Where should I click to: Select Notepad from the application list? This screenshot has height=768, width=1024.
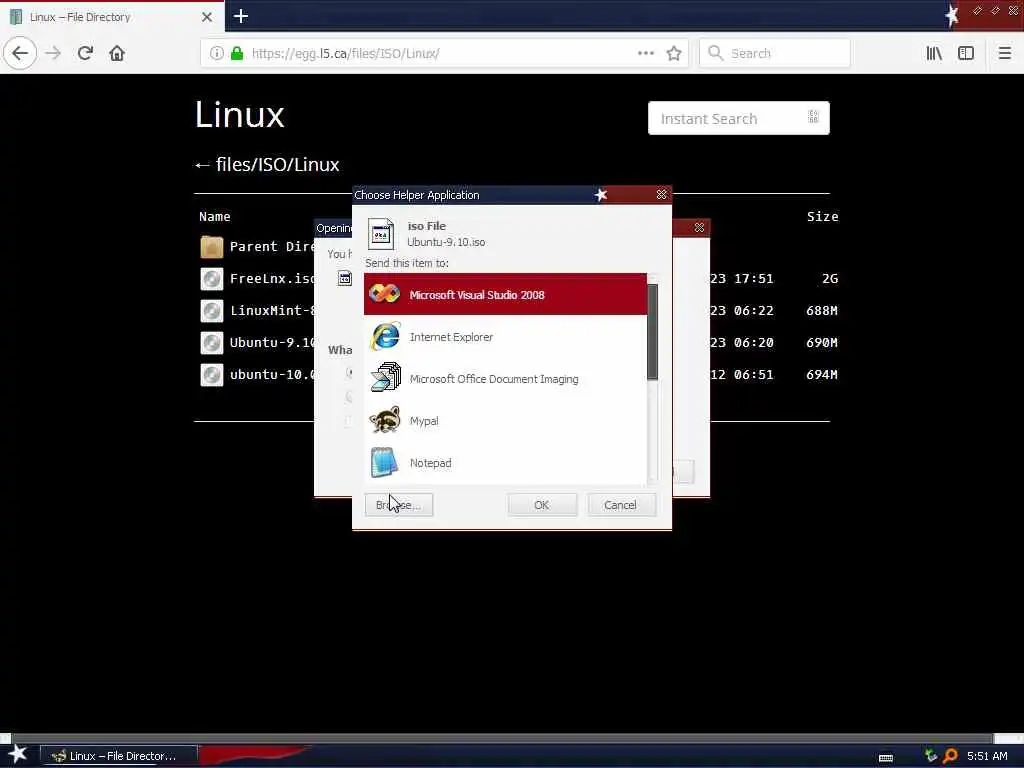click(505, 463)
